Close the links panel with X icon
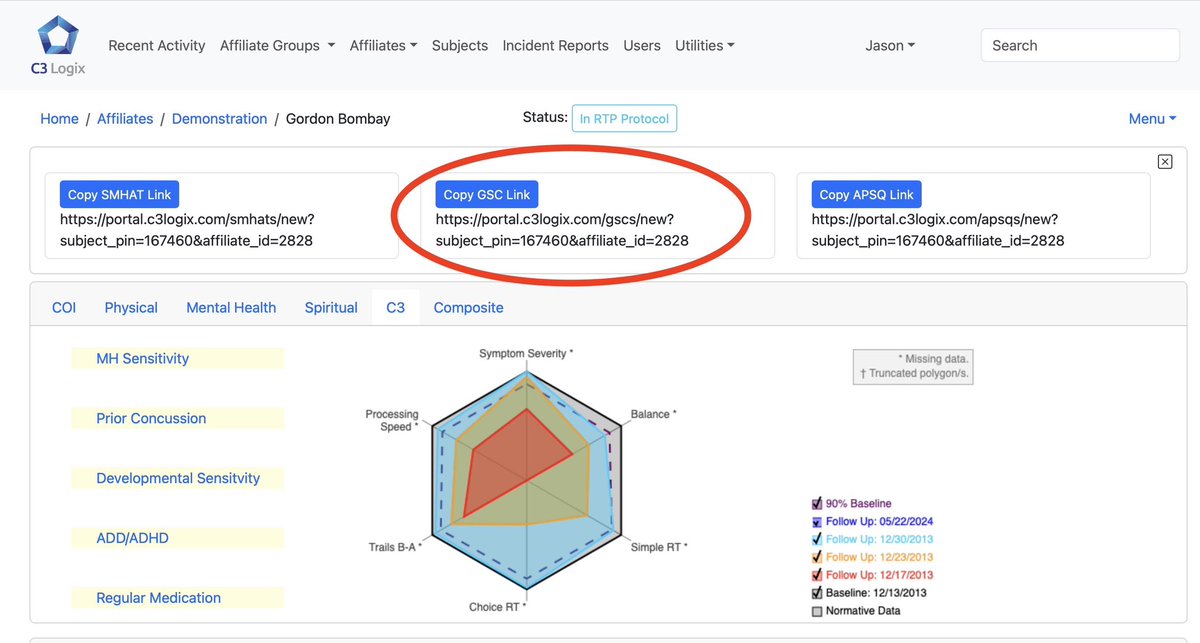1200x643 pixels. coord(1164,161)
